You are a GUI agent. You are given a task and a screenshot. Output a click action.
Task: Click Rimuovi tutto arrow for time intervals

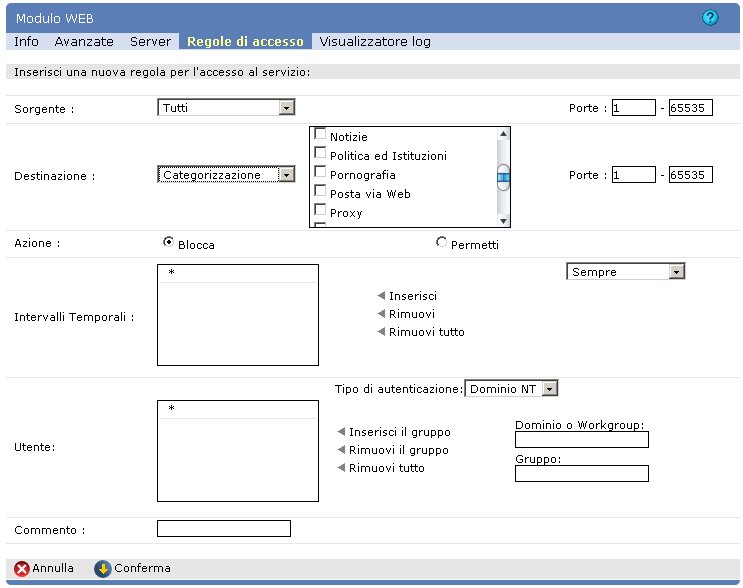pos(381,332)
